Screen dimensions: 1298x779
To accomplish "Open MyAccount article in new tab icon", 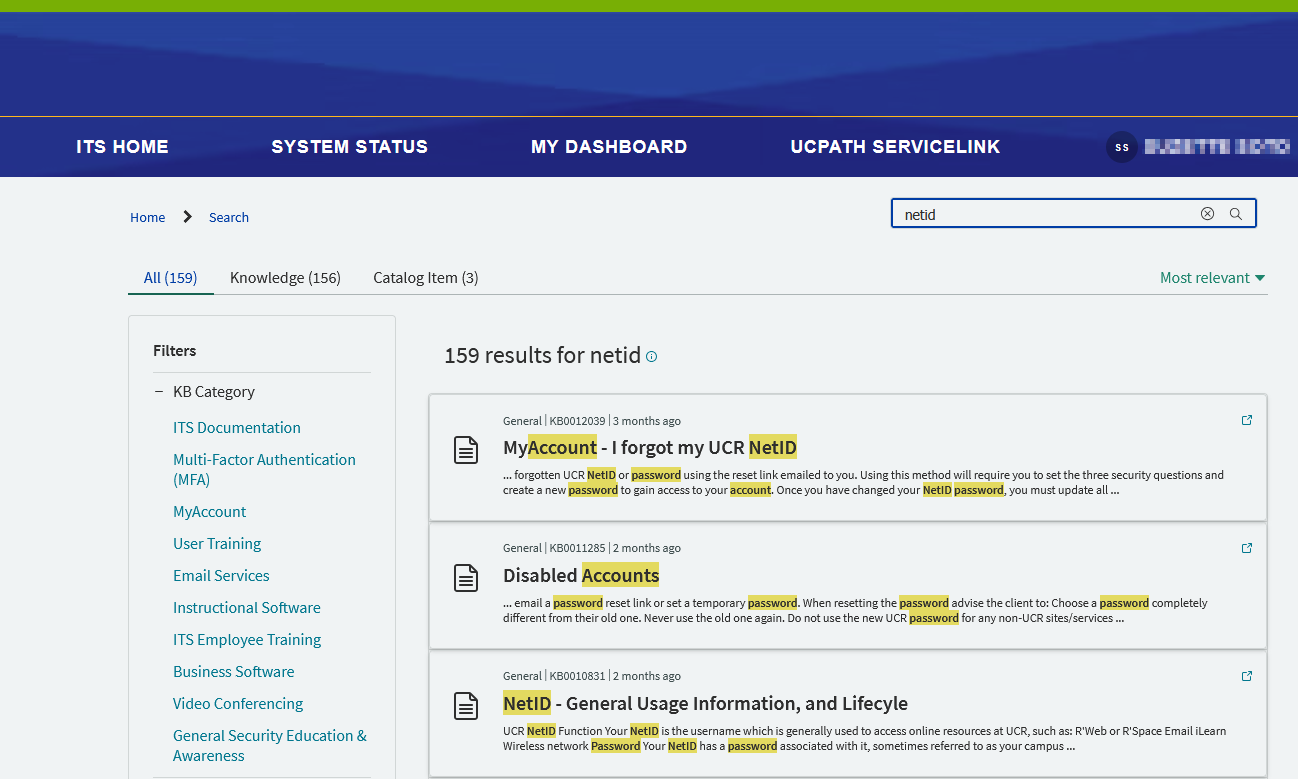I will 1246,420.
